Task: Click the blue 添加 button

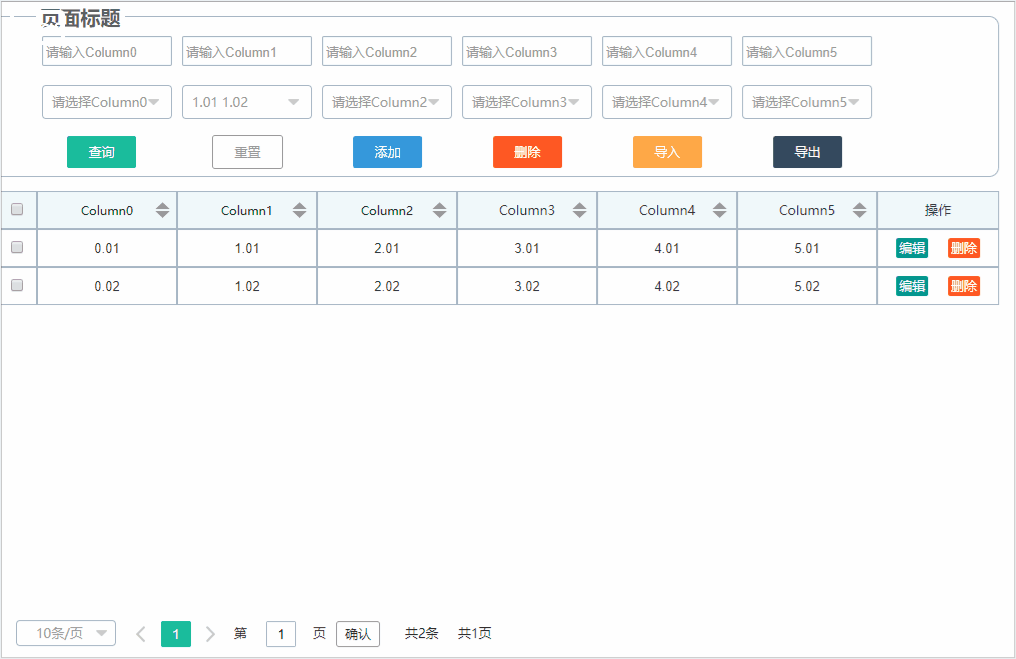Action: 387,152
